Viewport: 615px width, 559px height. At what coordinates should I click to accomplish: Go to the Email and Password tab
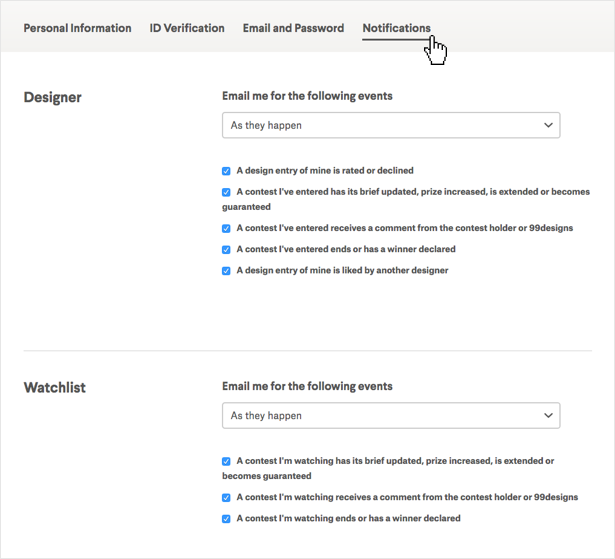coord(293,28)
